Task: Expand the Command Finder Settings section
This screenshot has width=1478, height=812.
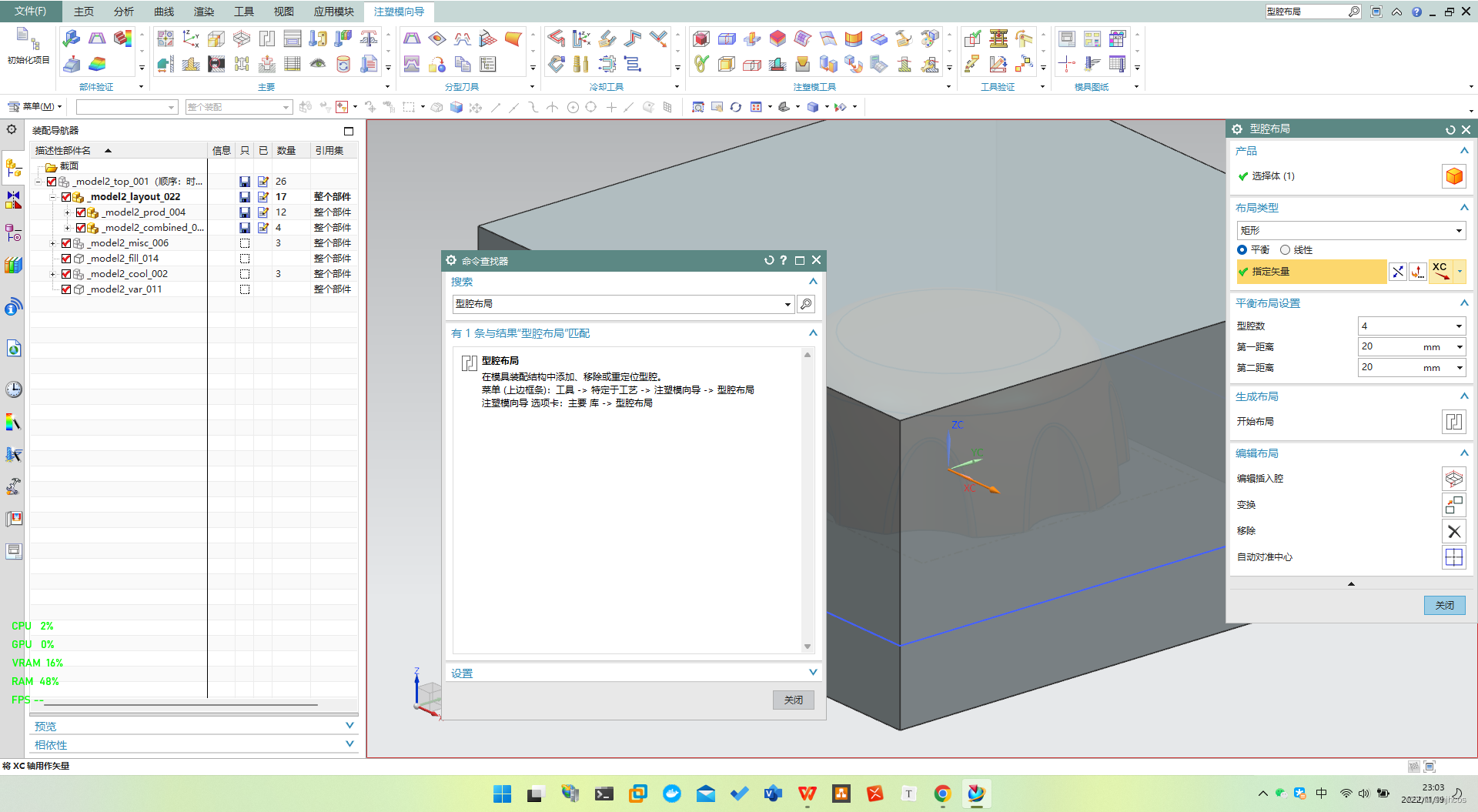Action: point(813,673)
